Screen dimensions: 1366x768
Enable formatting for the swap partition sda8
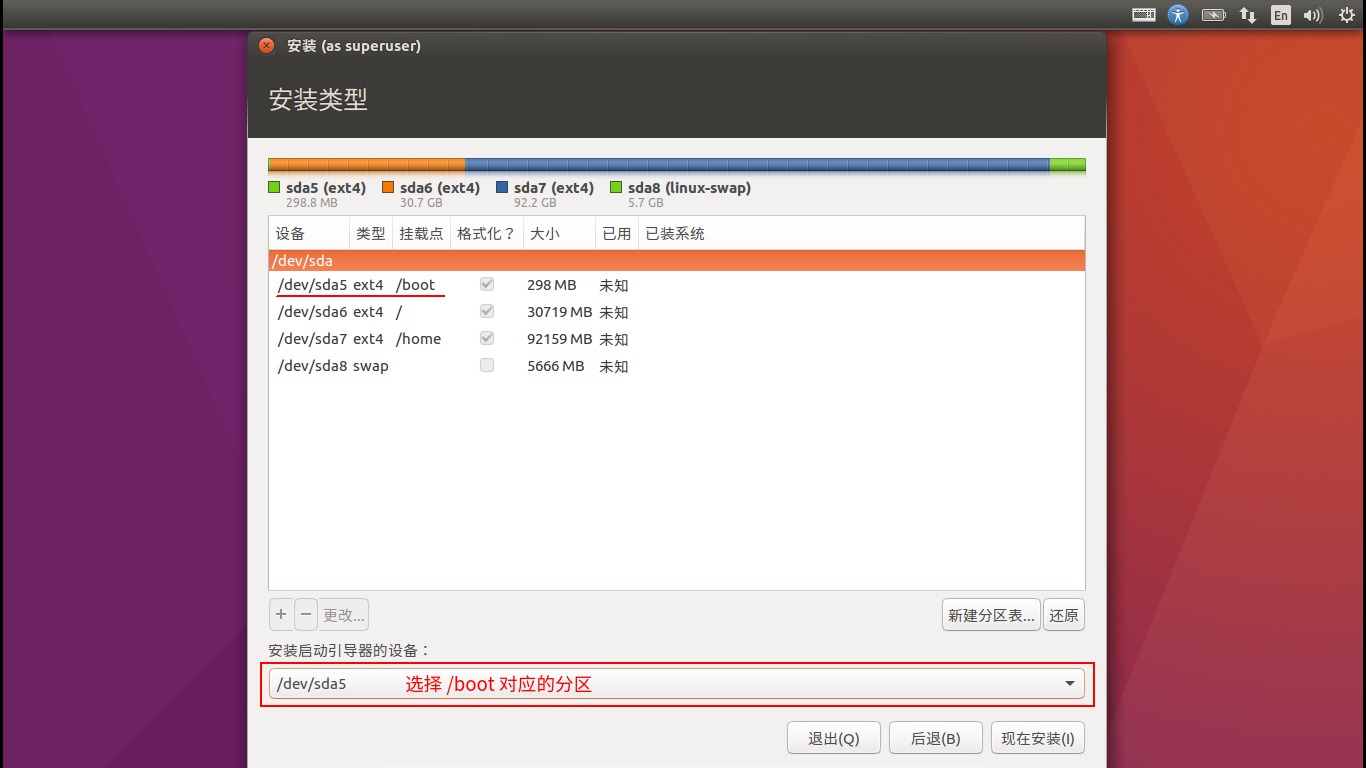point(486,365)
